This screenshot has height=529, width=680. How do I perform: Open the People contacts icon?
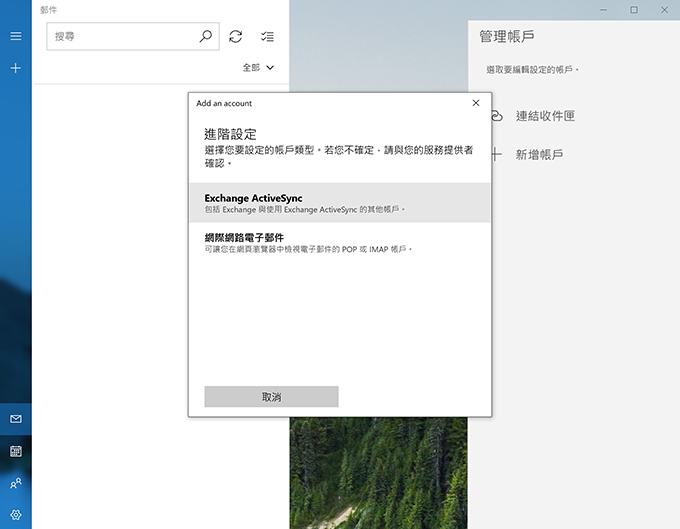pyautogui.click(x=16, y=483)
